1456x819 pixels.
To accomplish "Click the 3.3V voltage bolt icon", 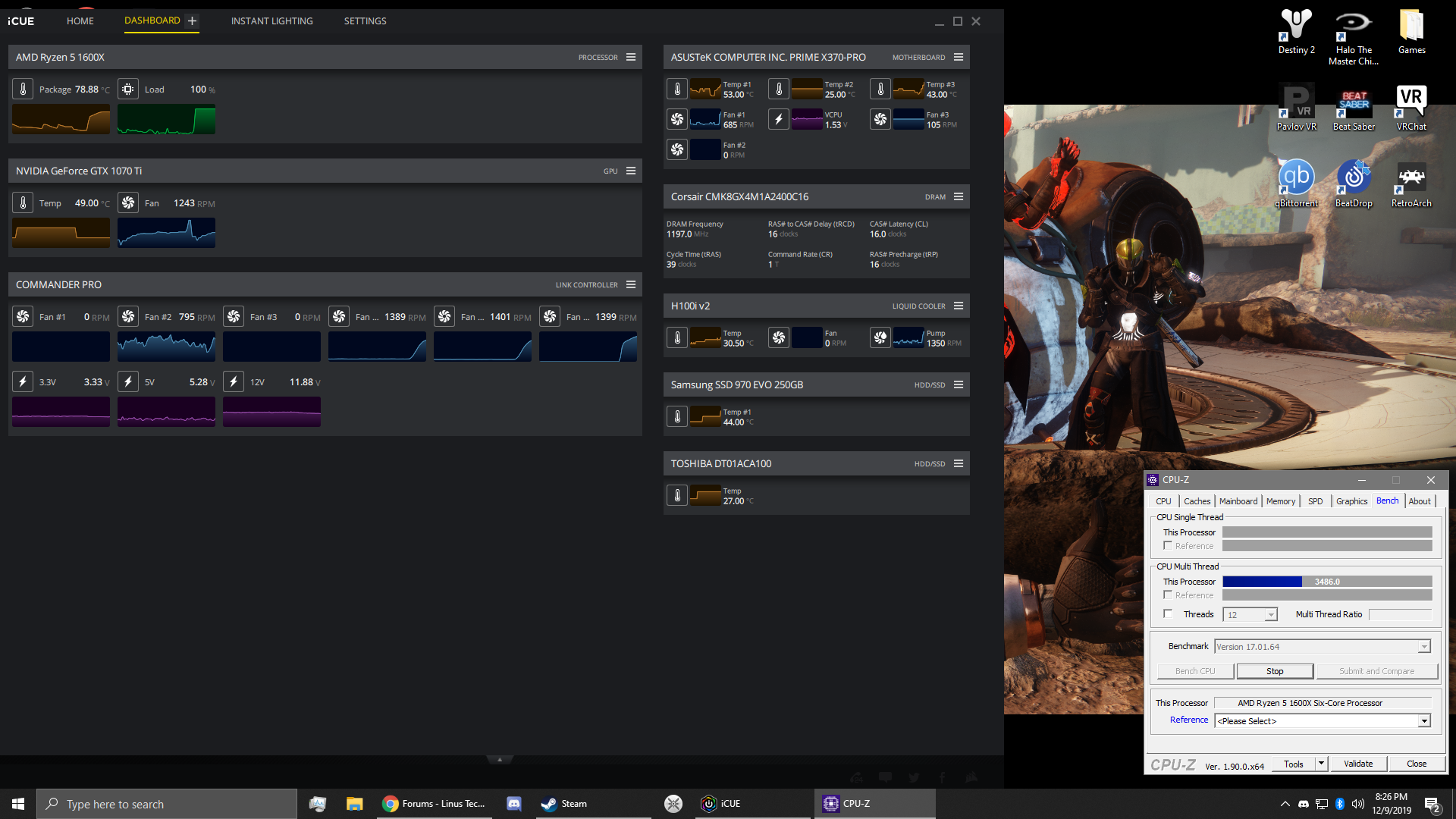I will (23, 382).
